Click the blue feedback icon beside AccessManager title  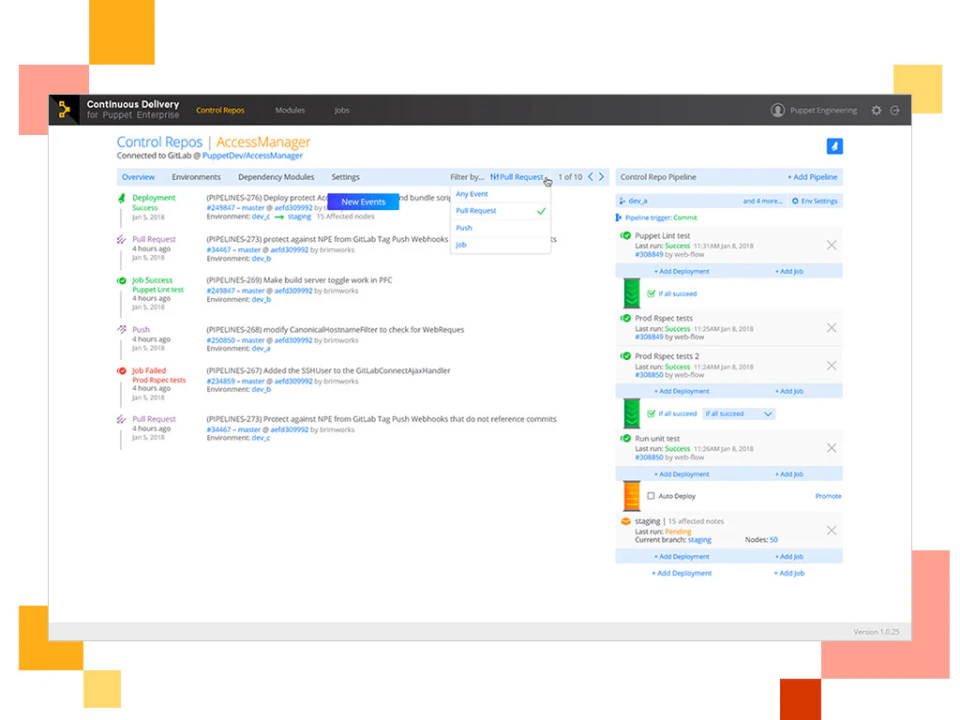[x=835, y=146]
